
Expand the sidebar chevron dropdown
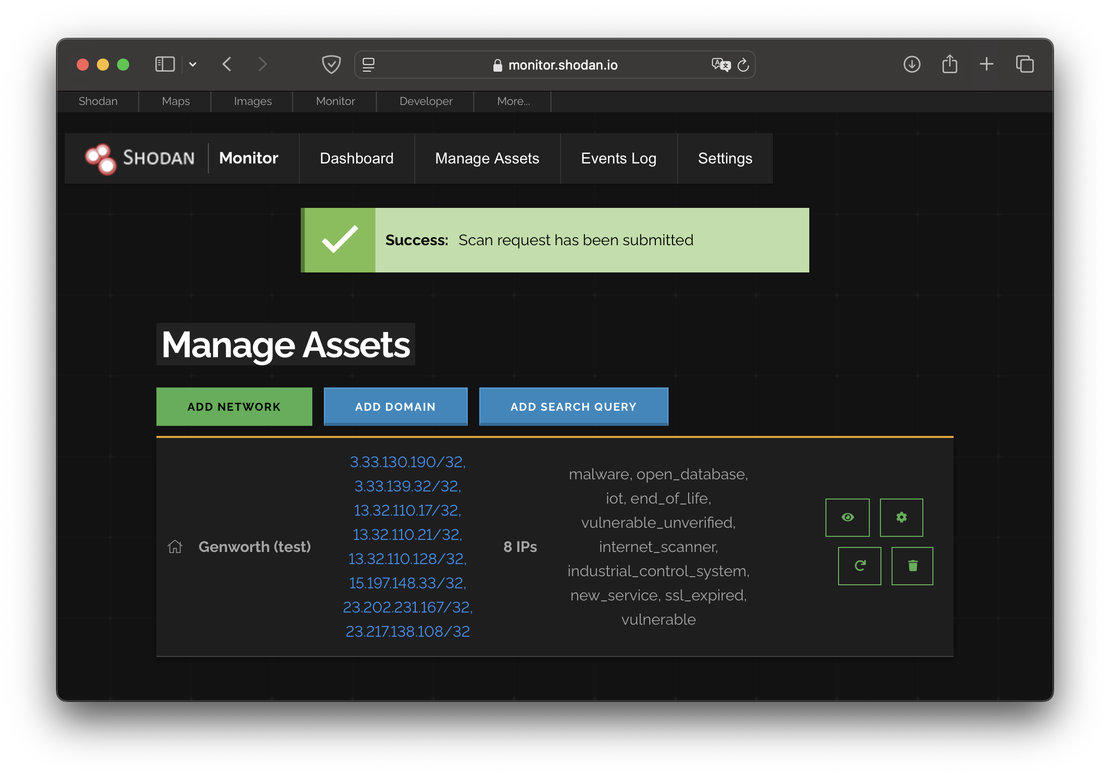click(192, 63)
